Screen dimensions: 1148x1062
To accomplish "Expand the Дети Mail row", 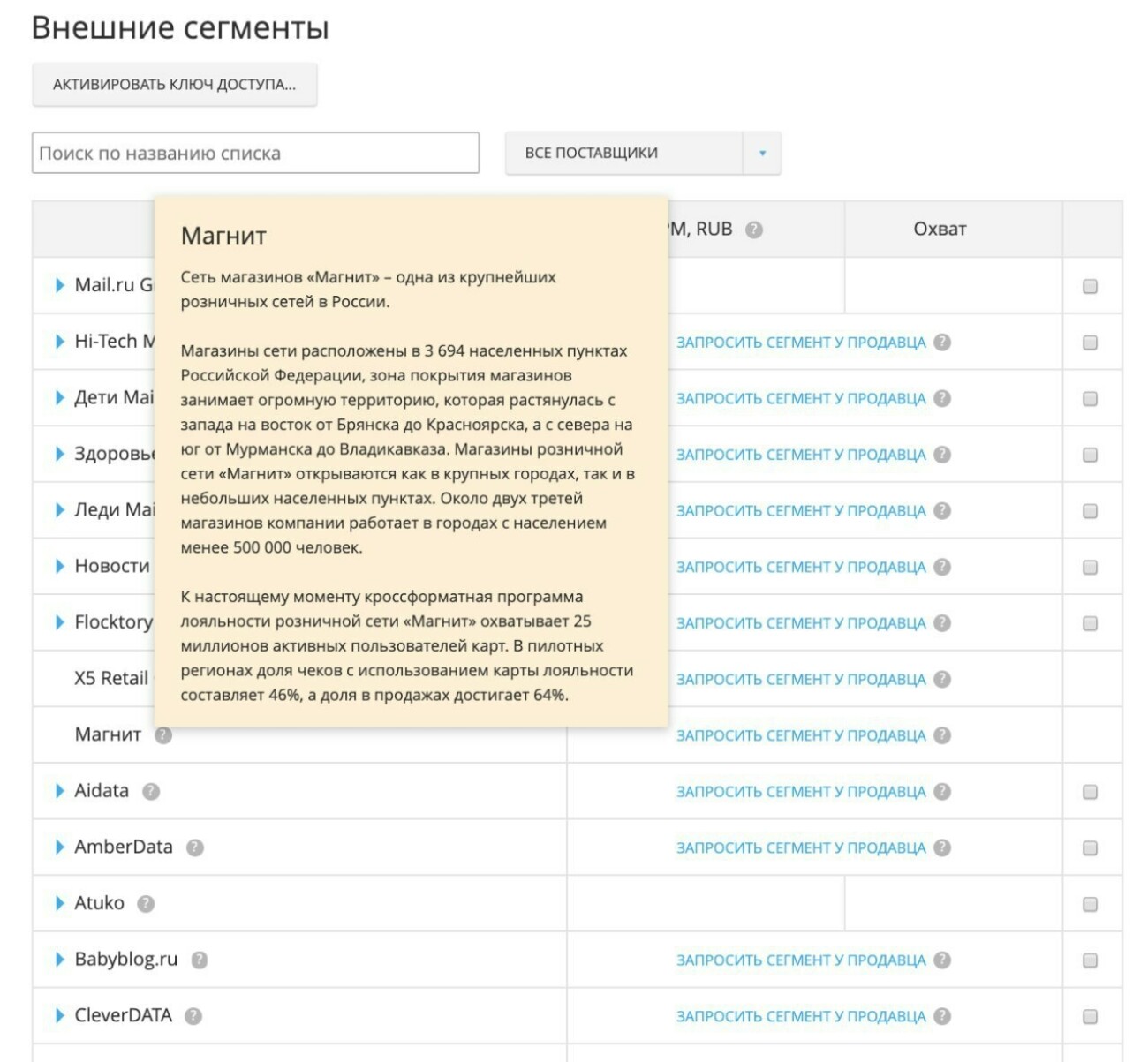I will click(x=59, y=397).
